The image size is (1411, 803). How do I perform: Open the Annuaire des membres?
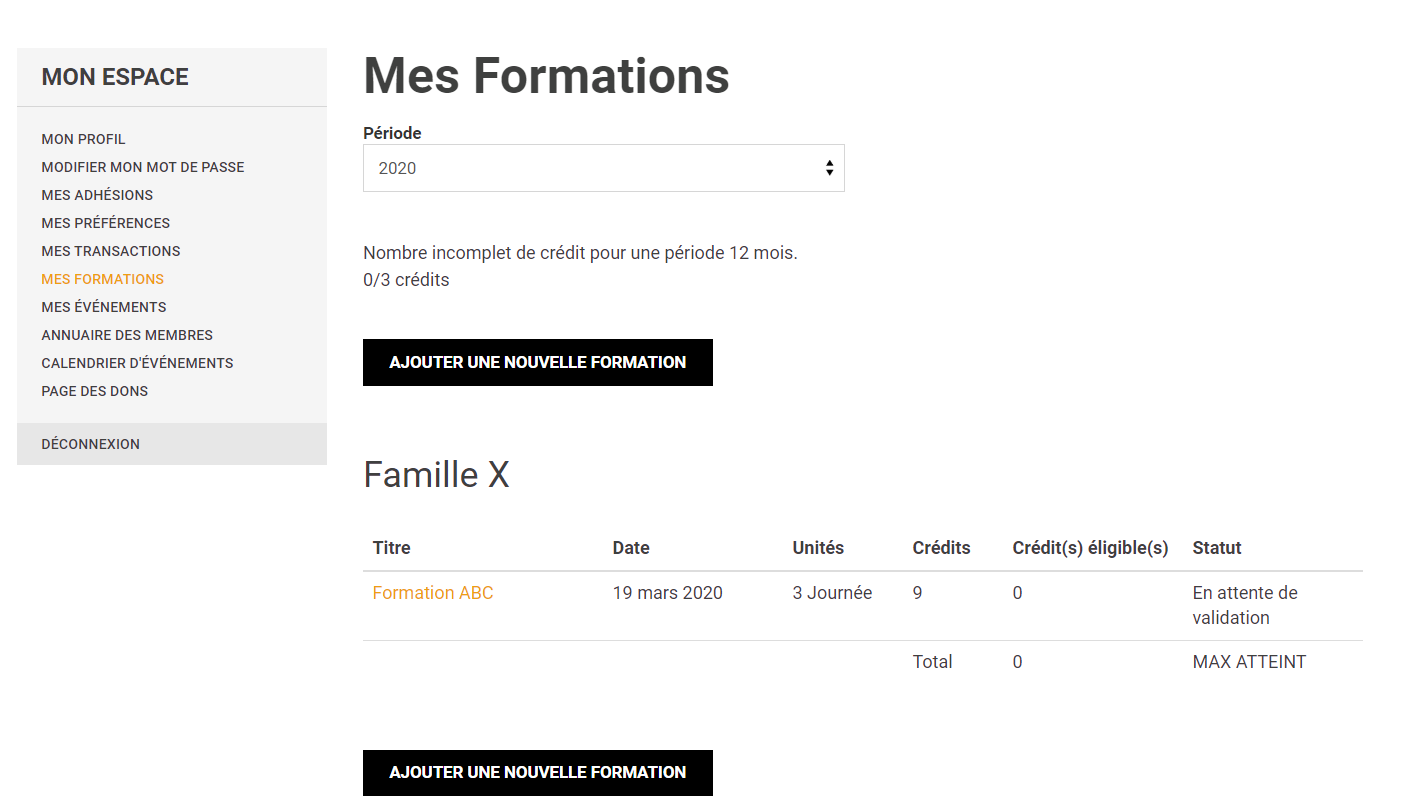127,335
